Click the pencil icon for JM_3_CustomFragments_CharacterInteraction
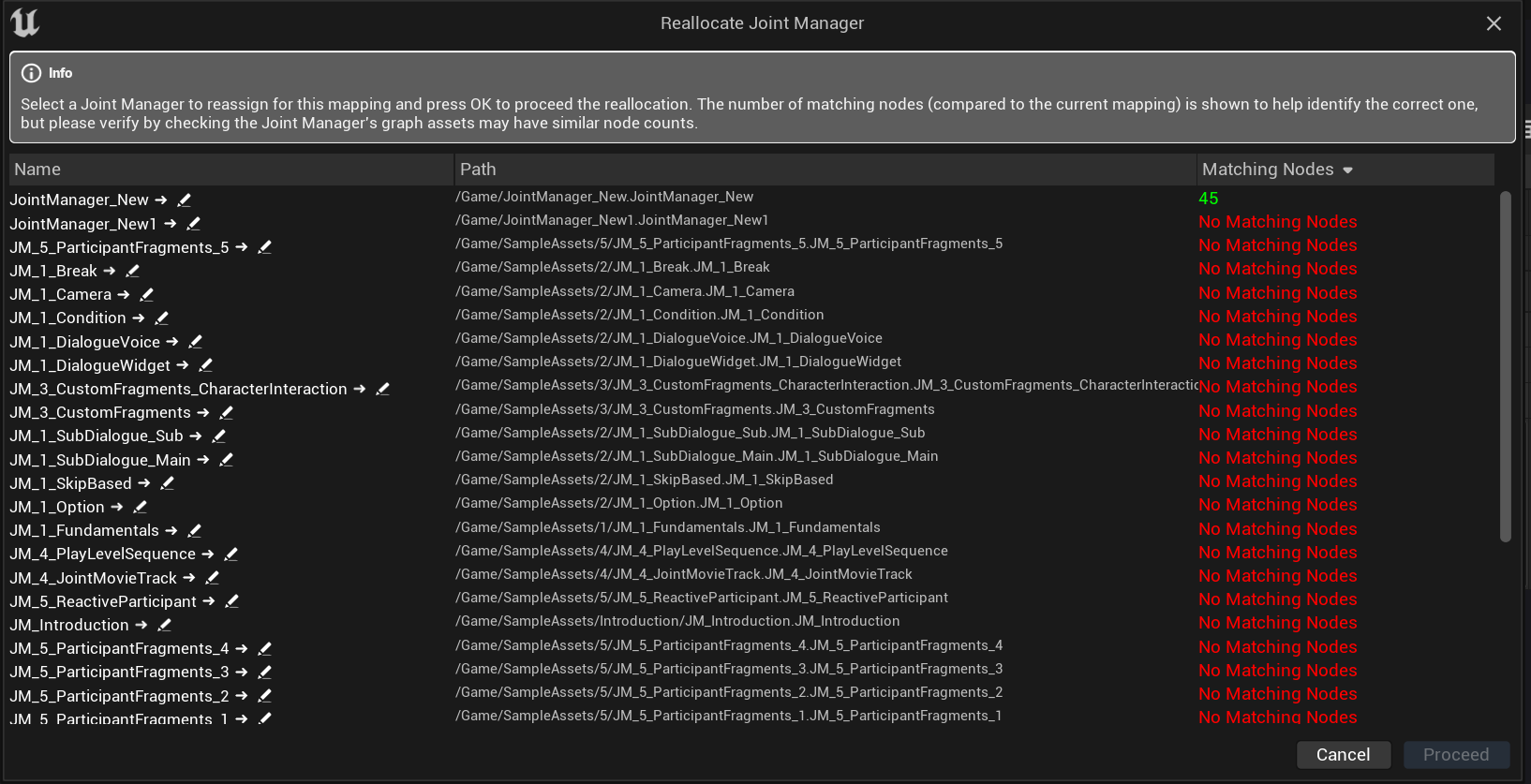The width and height of the screenshot is (1531, 784). [383, 389]
